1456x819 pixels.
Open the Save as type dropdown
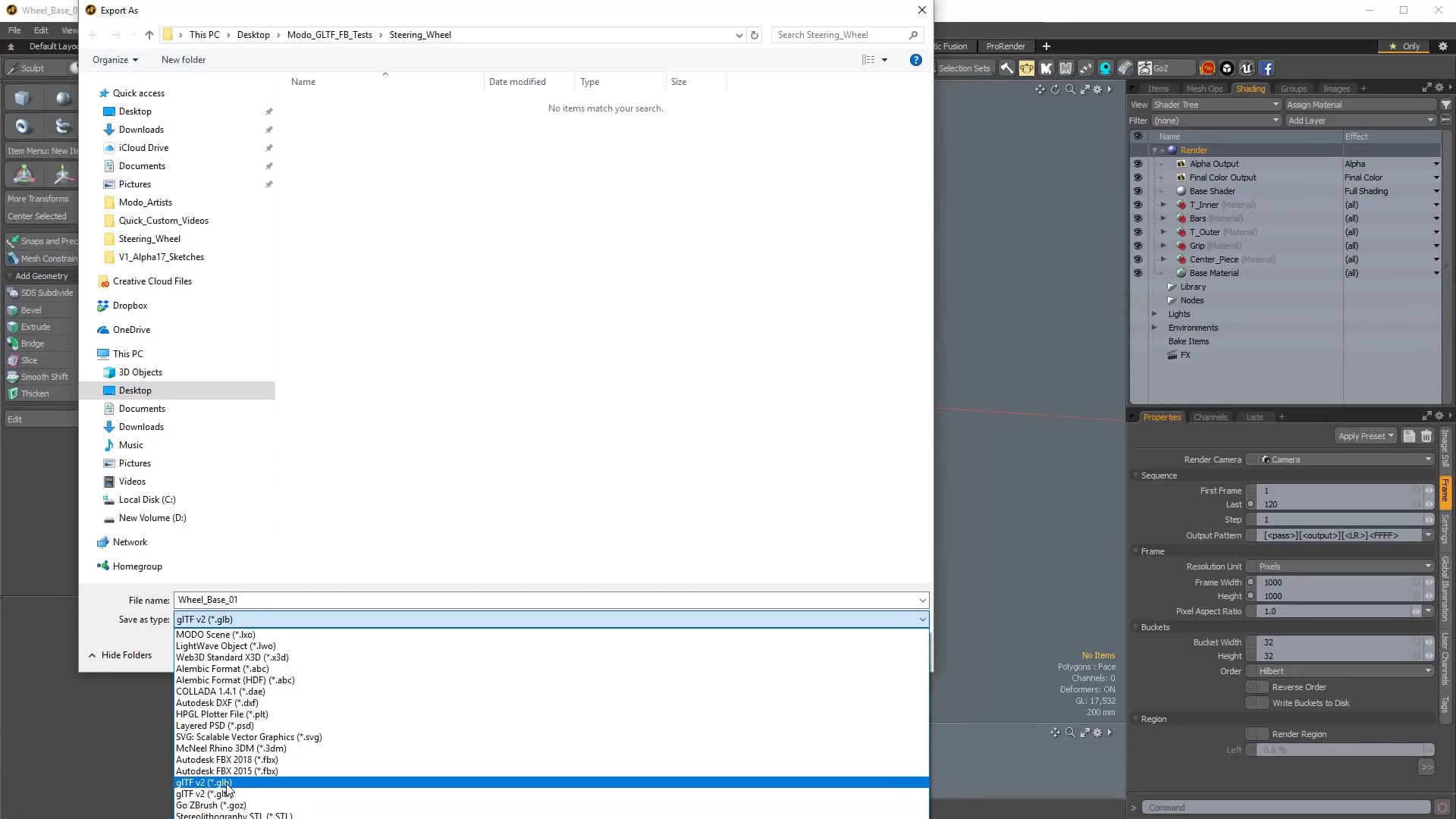pos(551,620)
